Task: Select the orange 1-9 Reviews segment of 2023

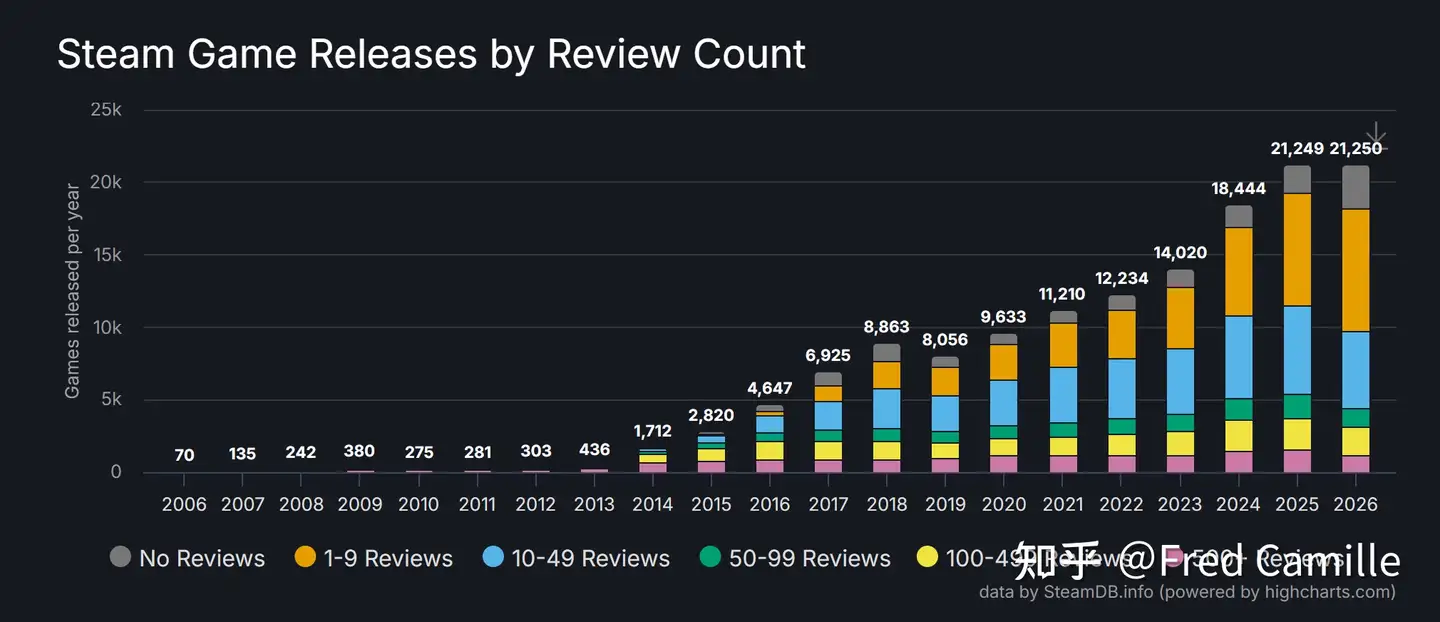Action: point(1180,318)
